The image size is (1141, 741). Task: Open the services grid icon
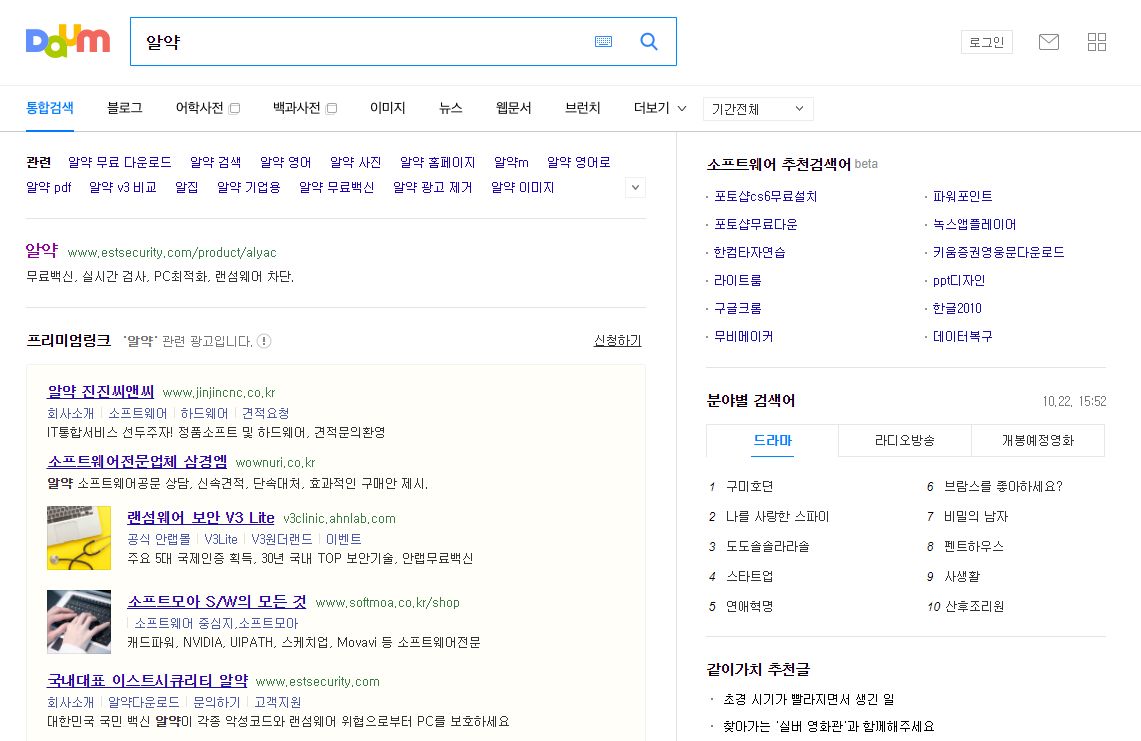1097,42
